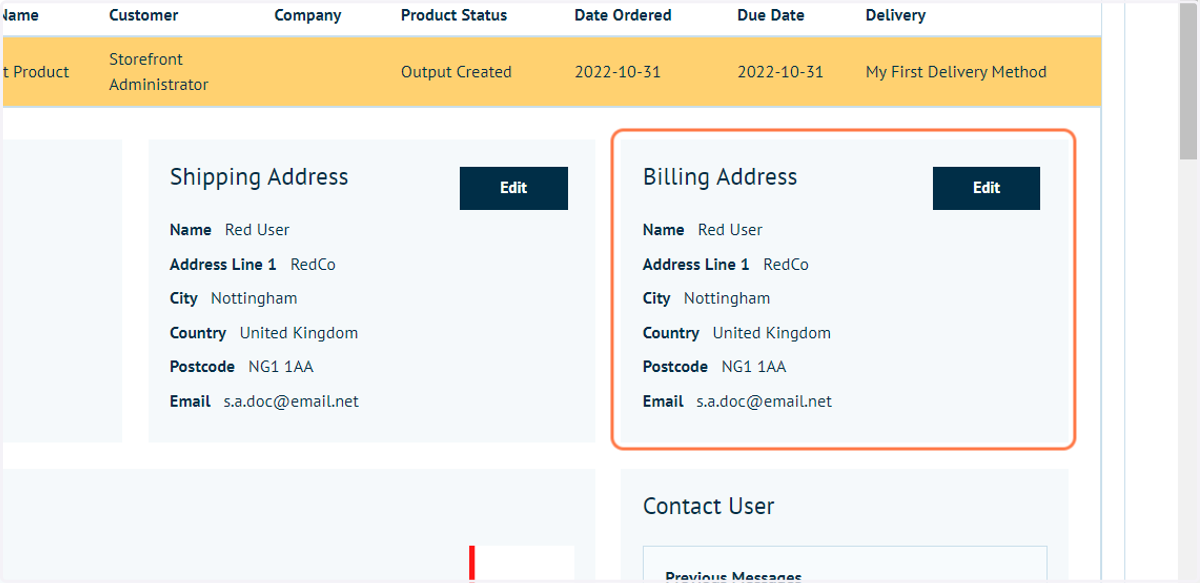
Task: Select shipping postcode NG1 1AA
Action: [281, 367]
